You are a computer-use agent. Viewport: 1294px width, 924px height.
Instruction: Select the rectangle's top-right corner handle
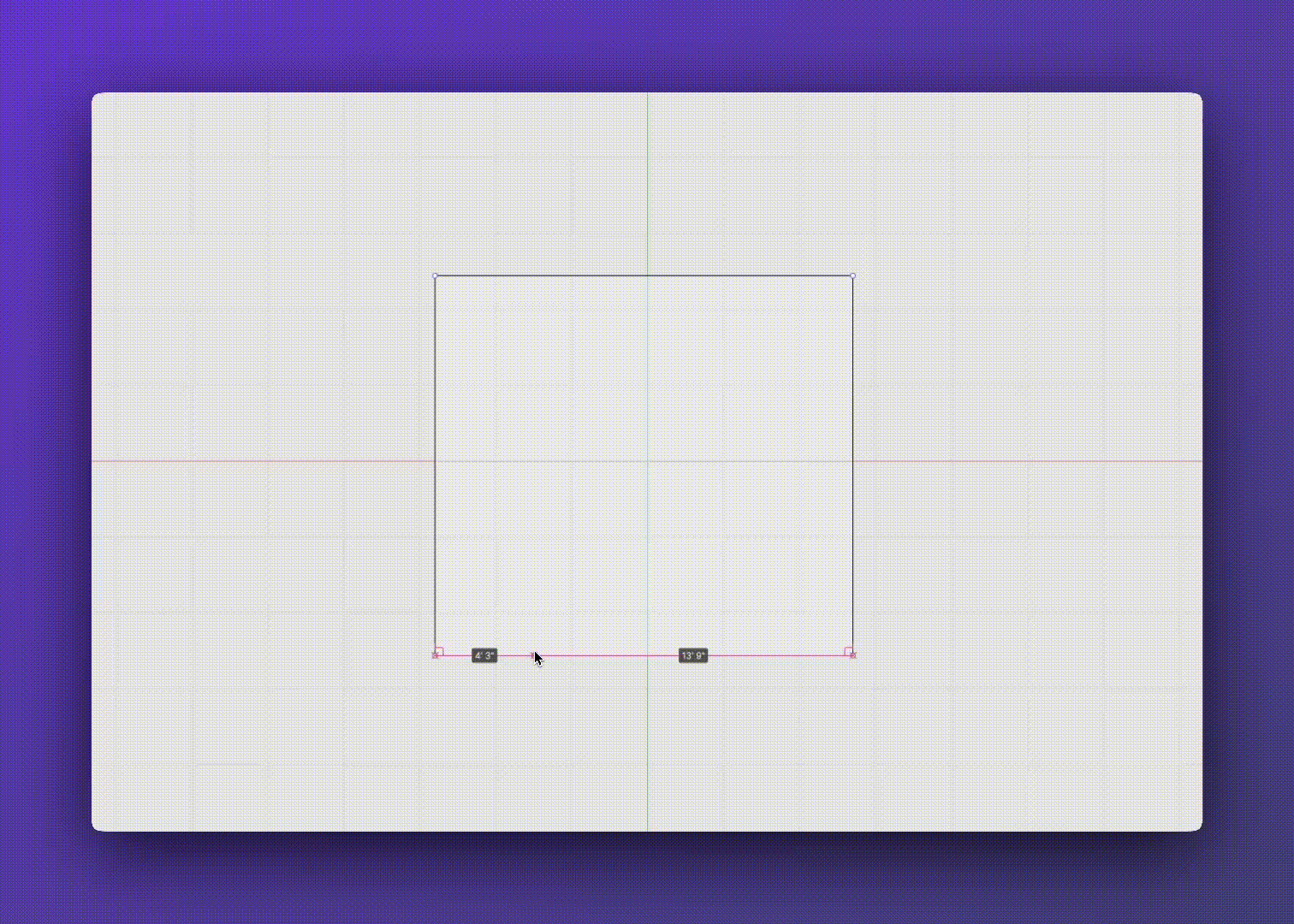point(852,275)
